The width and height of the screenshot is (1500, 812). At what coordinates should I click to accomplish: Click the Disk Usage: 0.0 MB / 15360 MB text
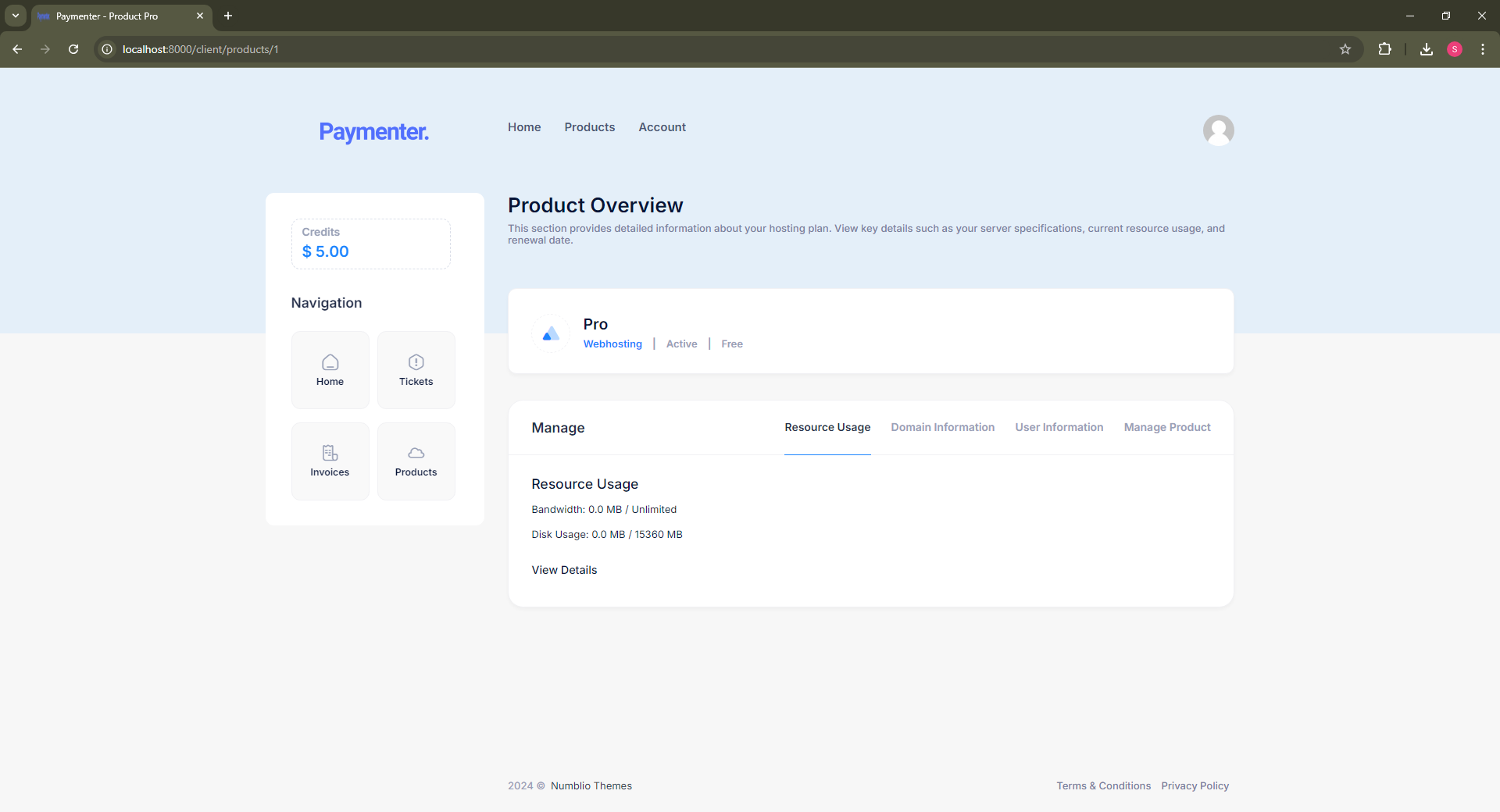click(x=607, y=534)
